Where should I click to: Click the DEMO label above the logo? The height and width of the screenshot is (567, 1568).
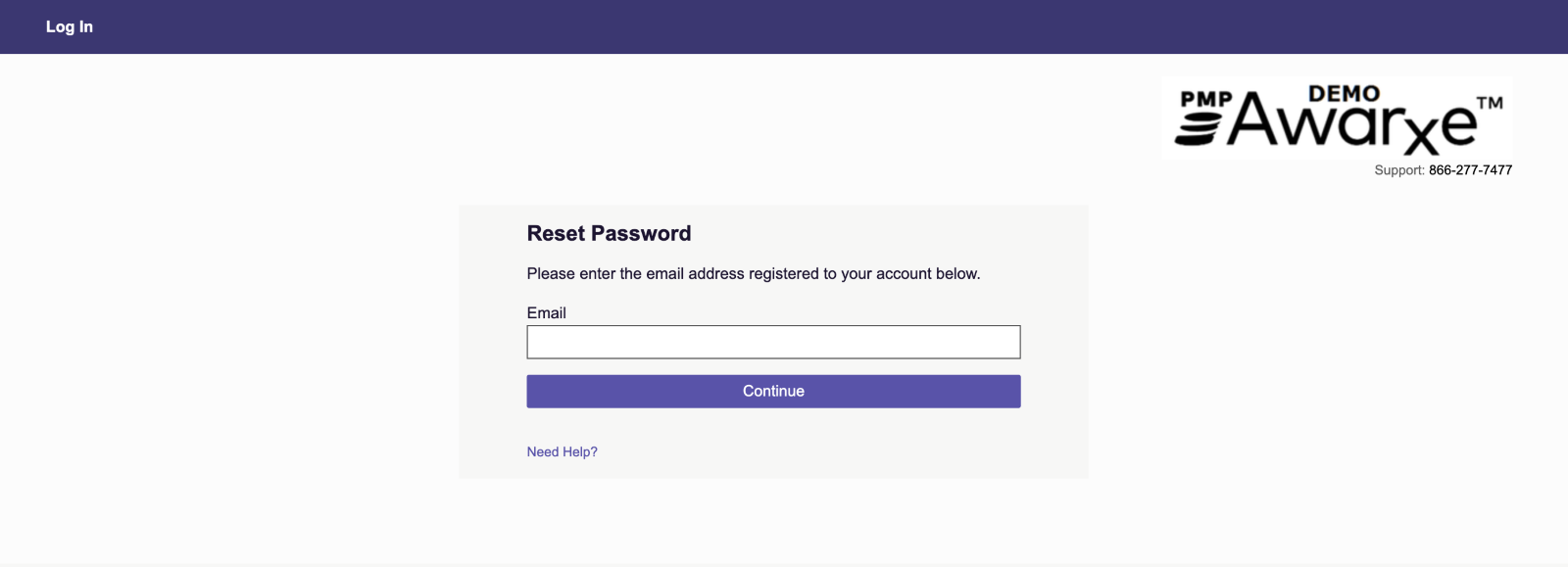(1345, 93)
